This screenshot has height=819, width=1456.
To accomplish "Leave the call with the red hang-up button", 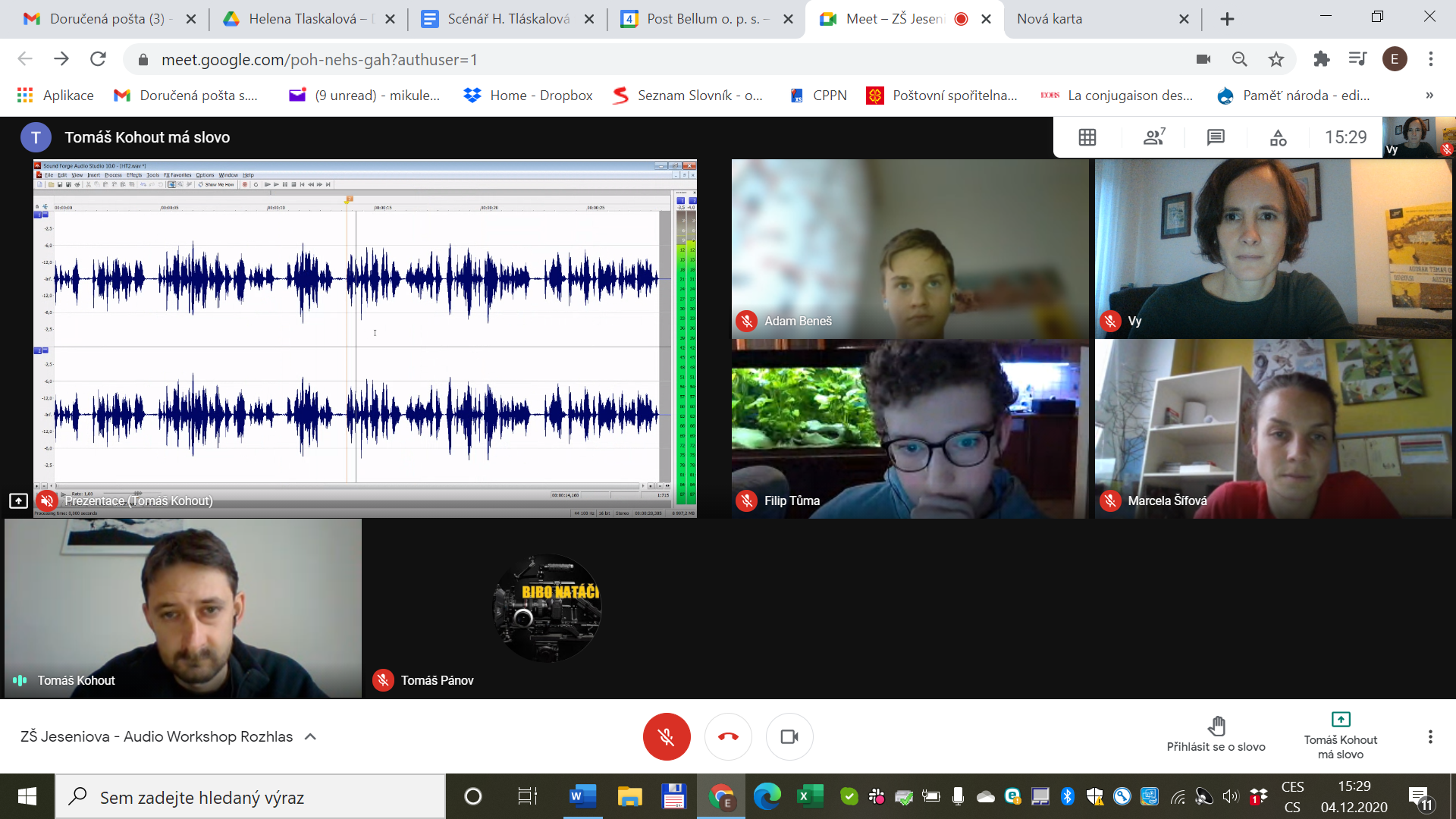I will 728,736.
